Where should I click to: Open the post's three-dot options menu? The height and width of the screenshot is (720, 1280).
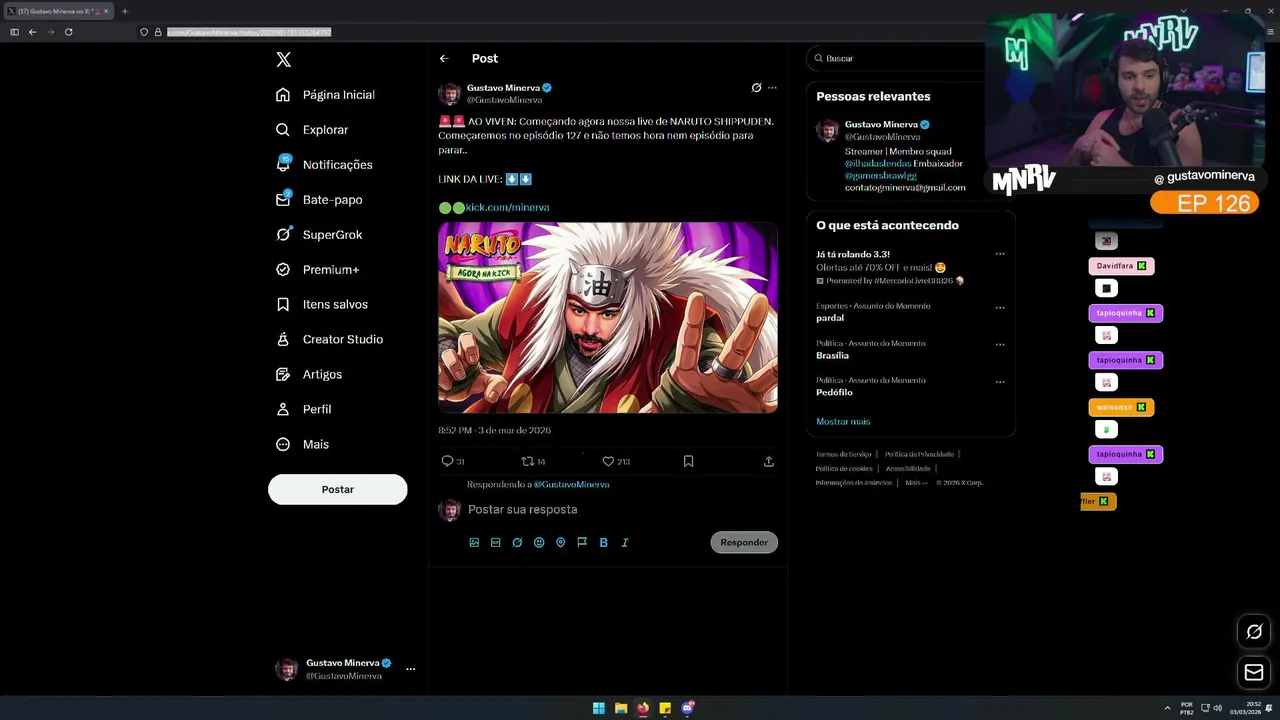772,88
